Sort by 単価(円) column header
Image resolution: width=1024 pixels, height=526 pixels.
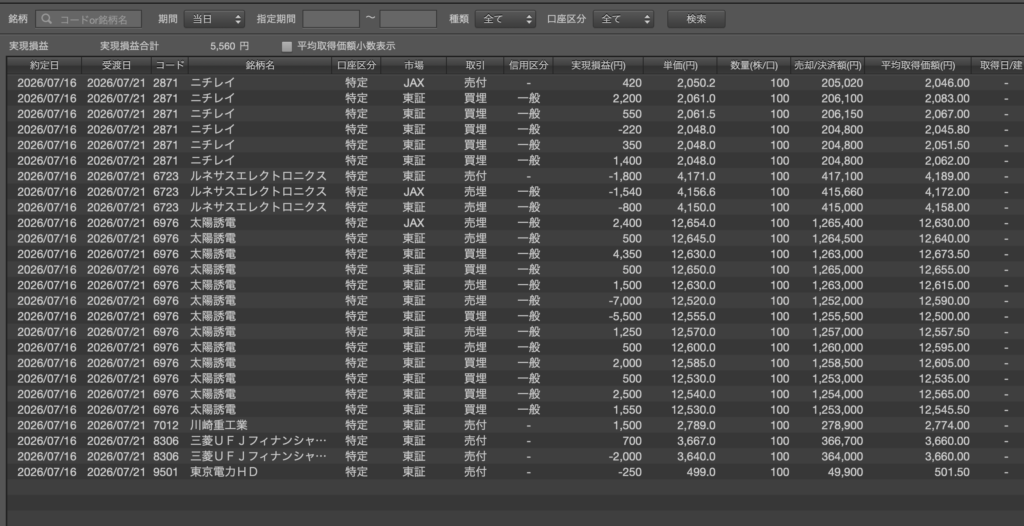[680, 65]
